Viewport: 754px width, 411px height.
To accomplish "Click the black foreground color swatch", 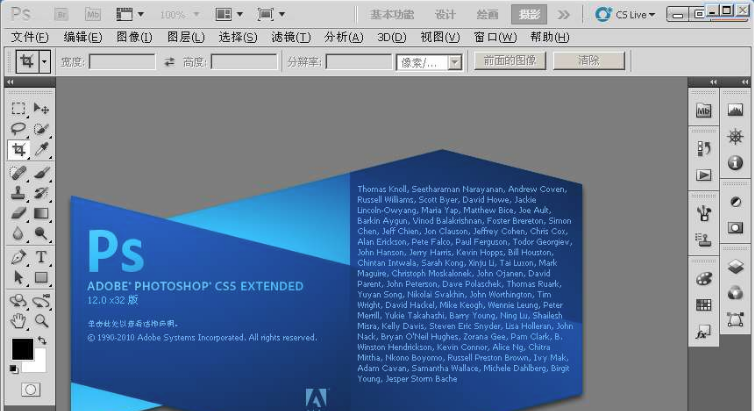I will [22, 349].
